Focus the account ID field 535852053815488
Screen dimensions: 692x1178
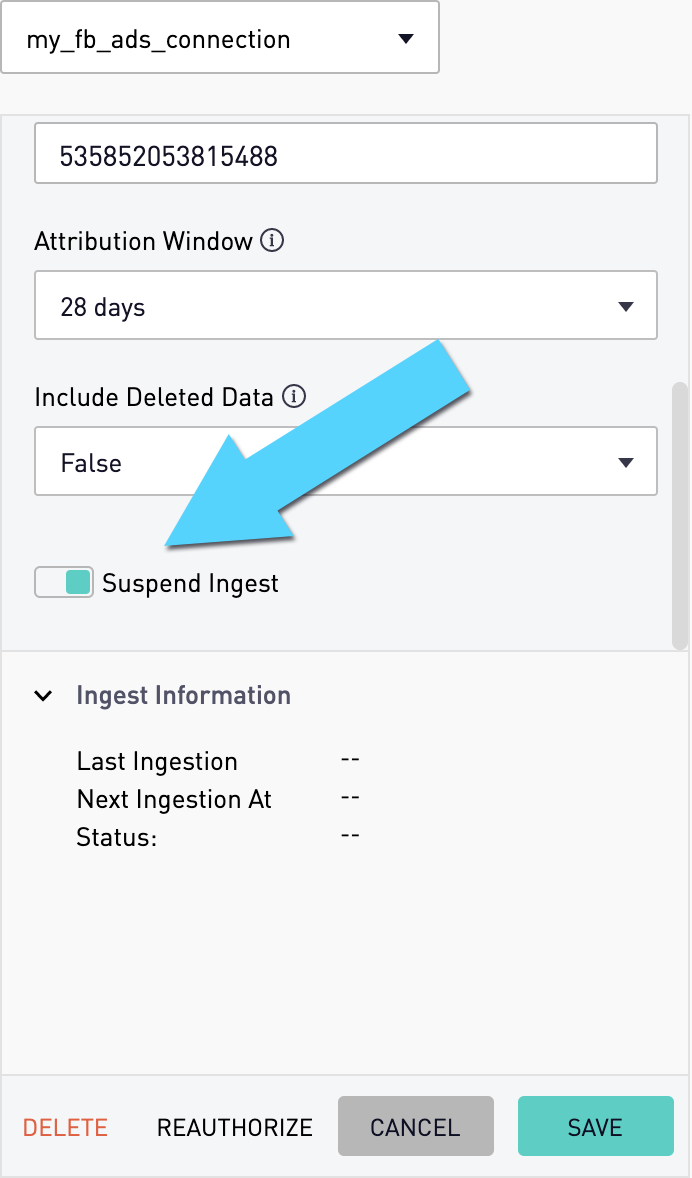coord(346,153)
